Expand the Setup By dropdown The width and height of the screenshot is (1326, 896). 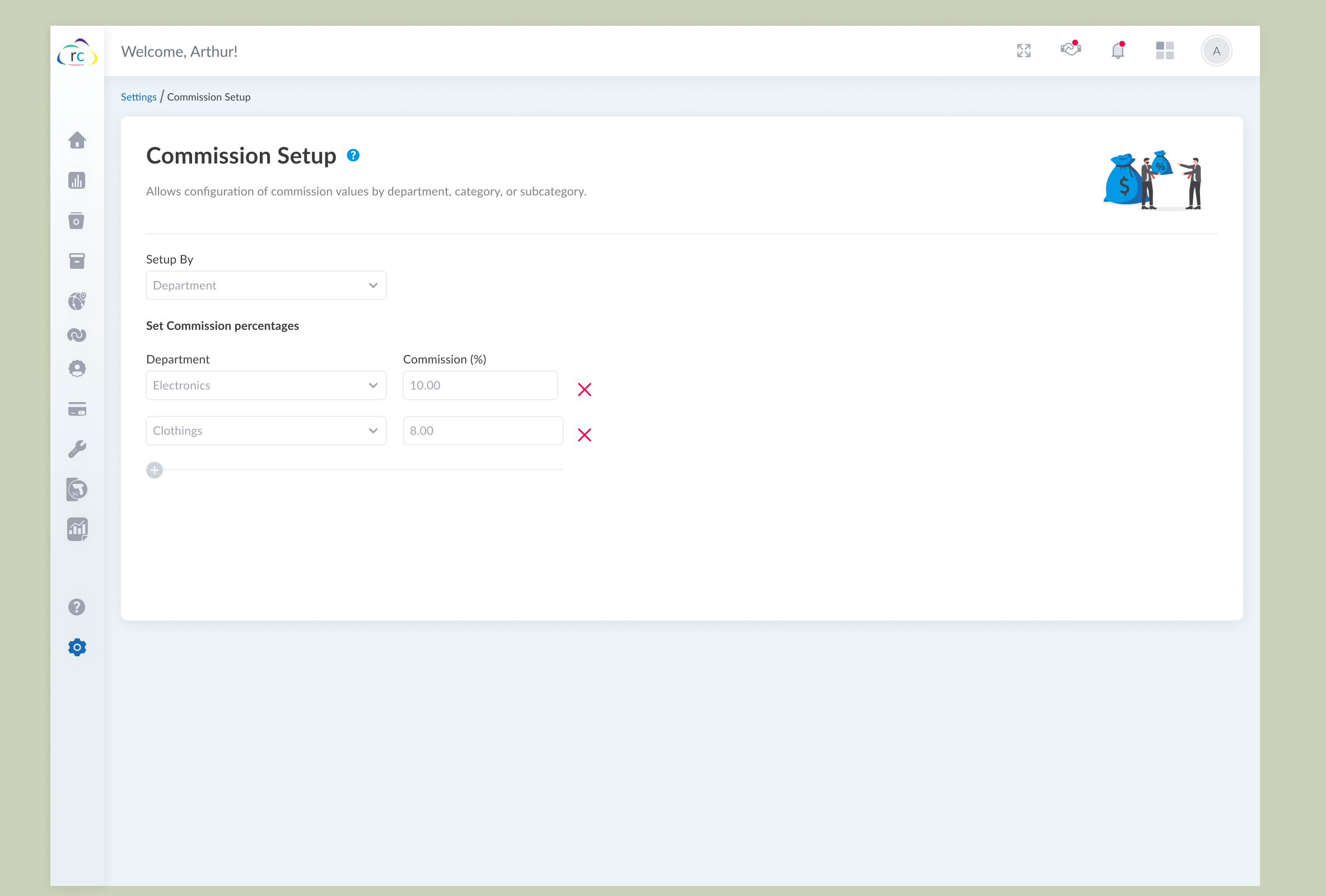(266, 286)
